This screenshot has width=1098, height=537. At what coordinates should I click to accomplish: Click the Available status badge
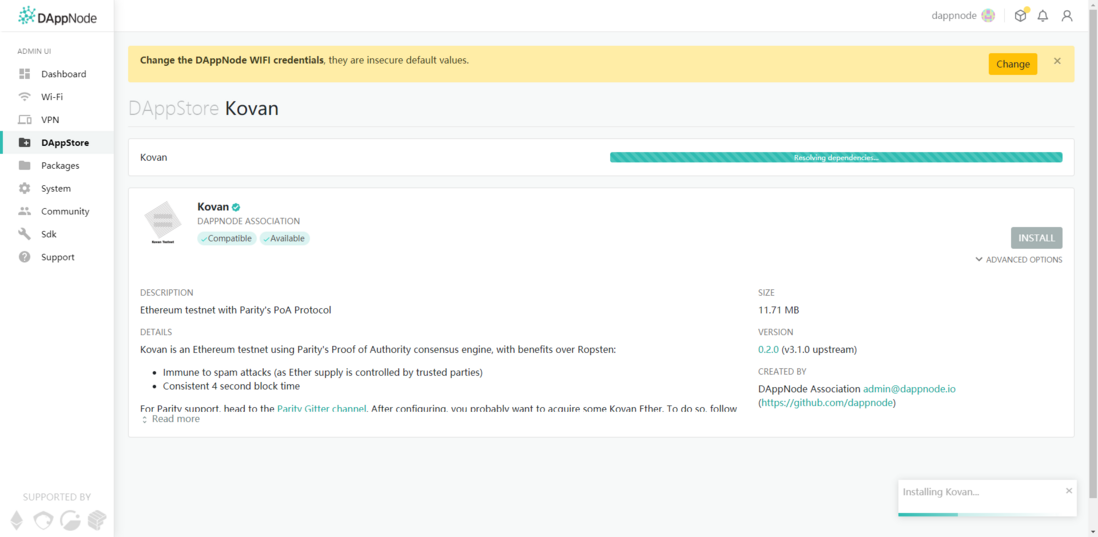point(284,239)
